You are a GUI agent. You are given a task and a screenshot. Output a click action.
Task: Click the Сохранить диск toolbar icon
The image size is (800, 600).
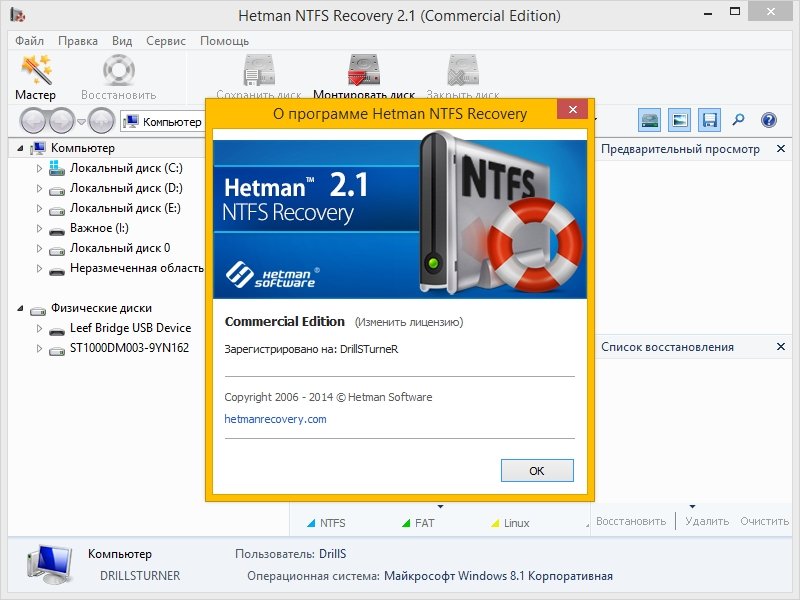pos(259,70)
